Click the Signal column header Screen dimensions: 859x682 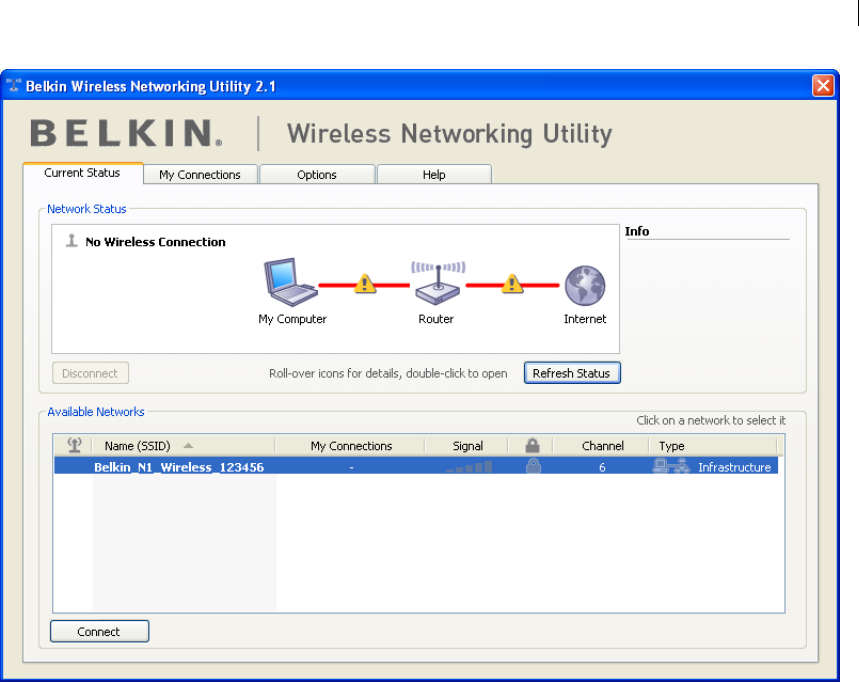pos(467,446)
